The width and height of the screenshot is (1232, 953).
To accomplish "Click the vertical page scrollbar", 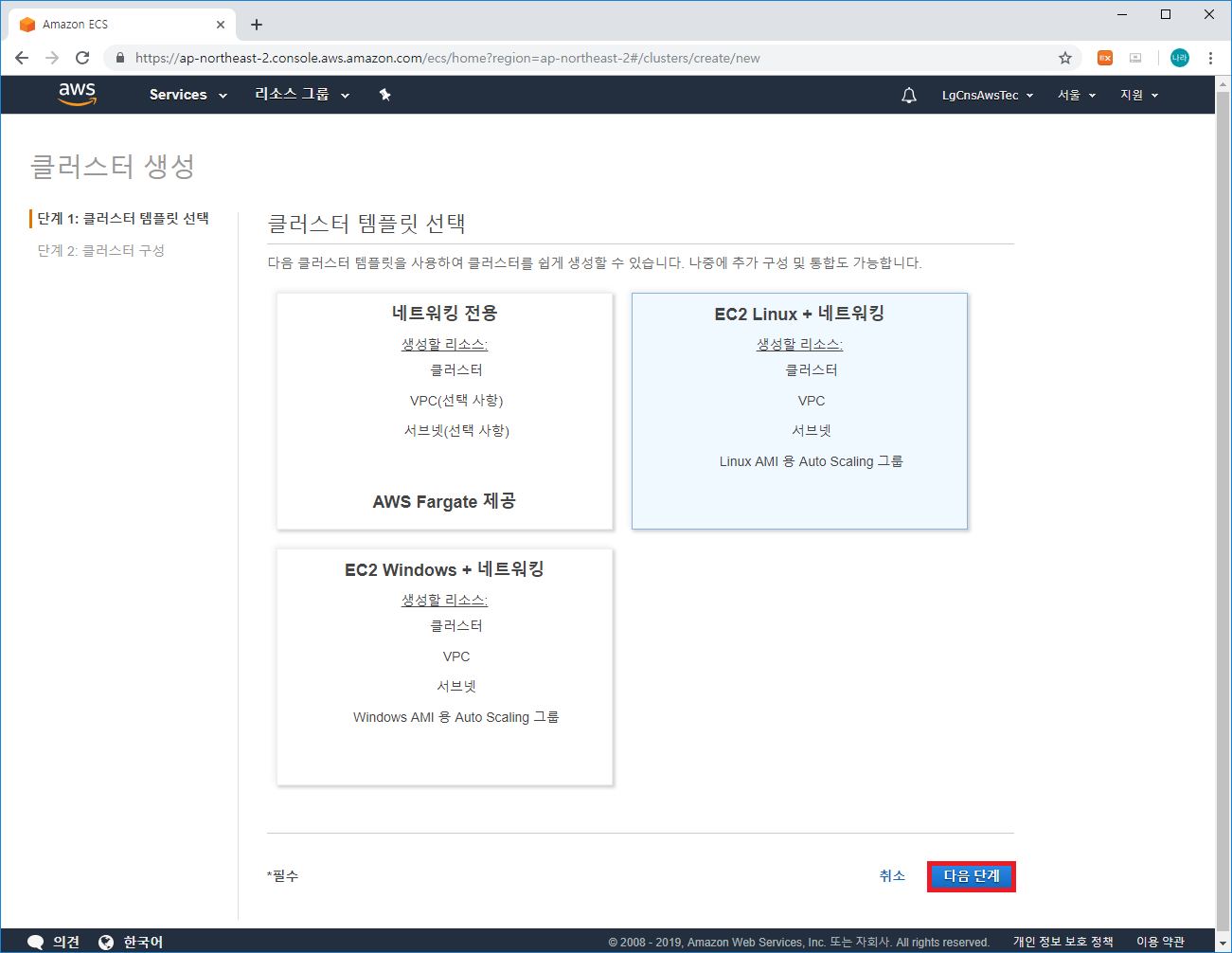I will pyautogui.click(x=1223, y=512).
